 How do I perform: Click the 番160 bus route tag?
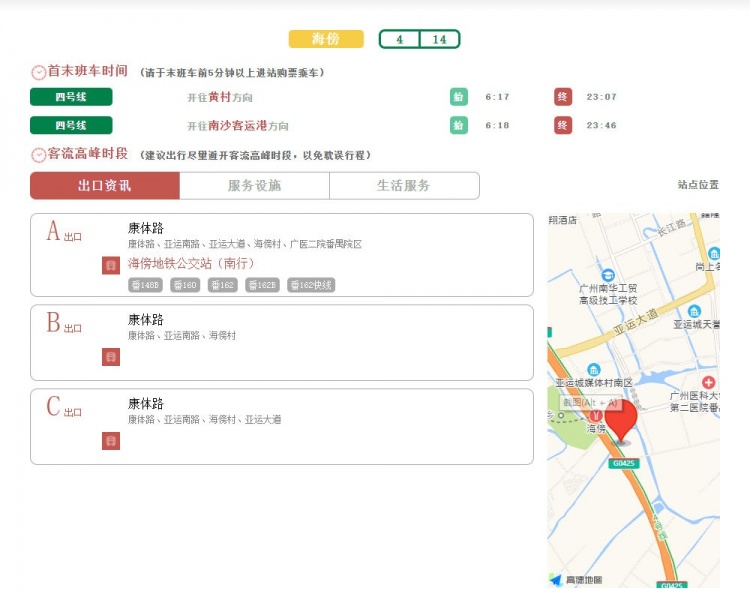point(185,285)
